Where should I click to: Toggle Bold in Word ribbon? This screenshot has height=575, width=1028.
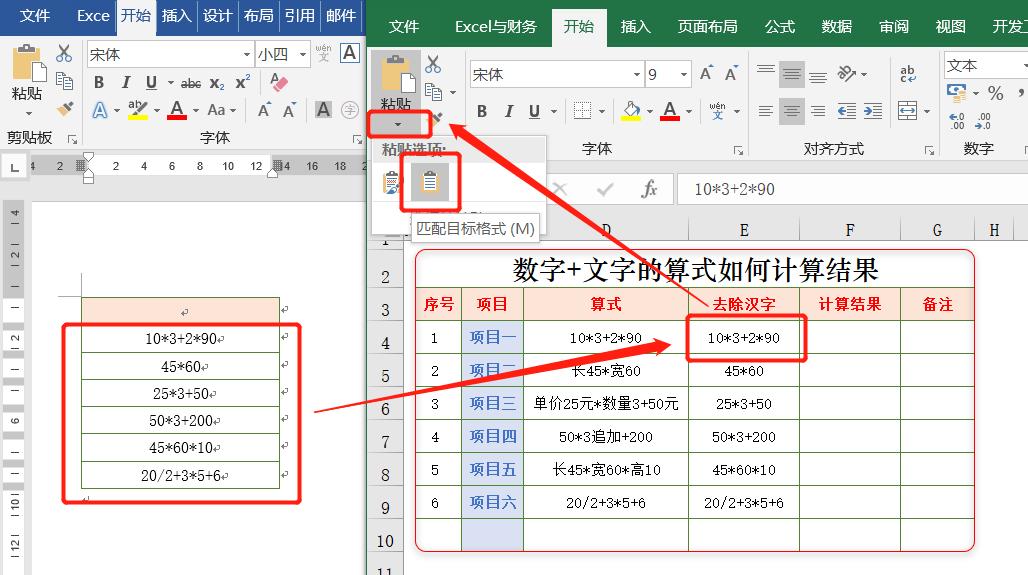[99, 83]
